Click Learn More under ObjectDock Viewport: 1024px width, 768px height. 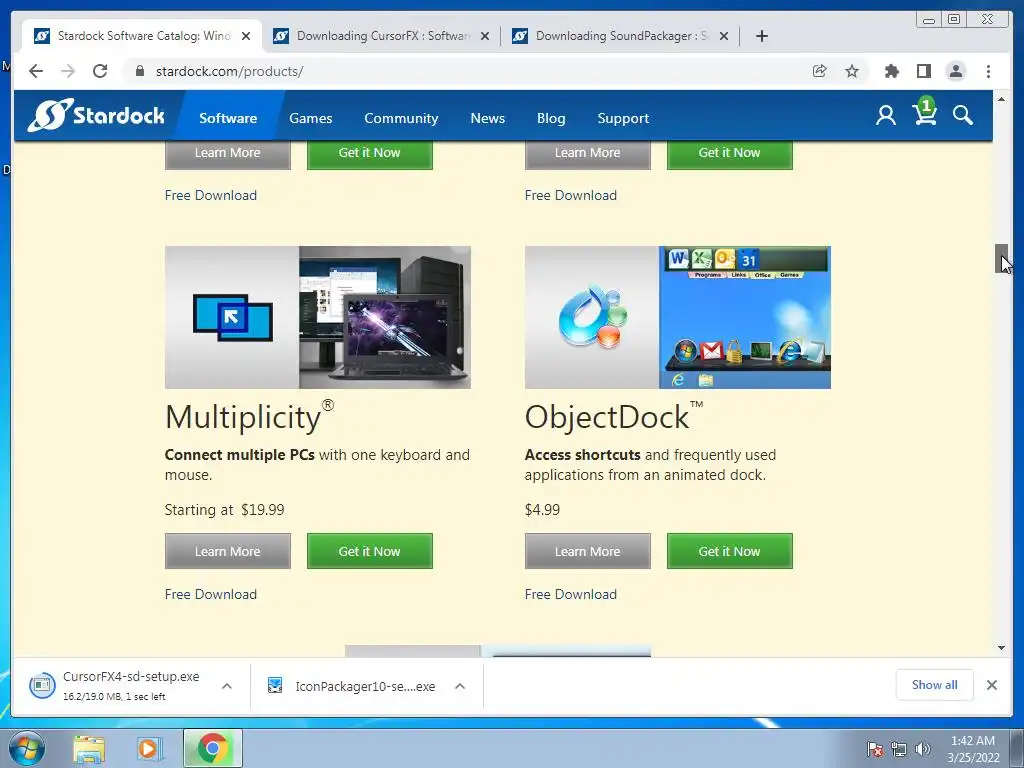[x=587, y=551]
